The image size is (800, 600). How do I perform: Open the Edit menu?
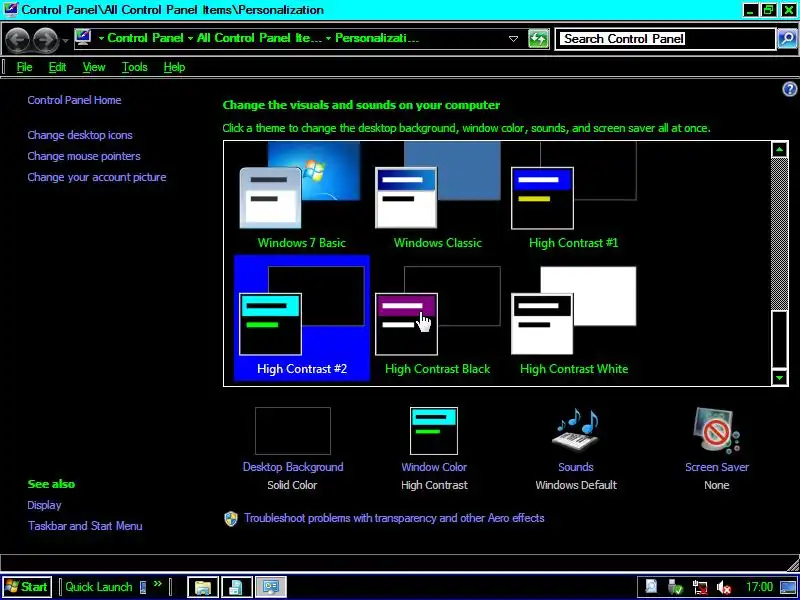coord(57,67)
